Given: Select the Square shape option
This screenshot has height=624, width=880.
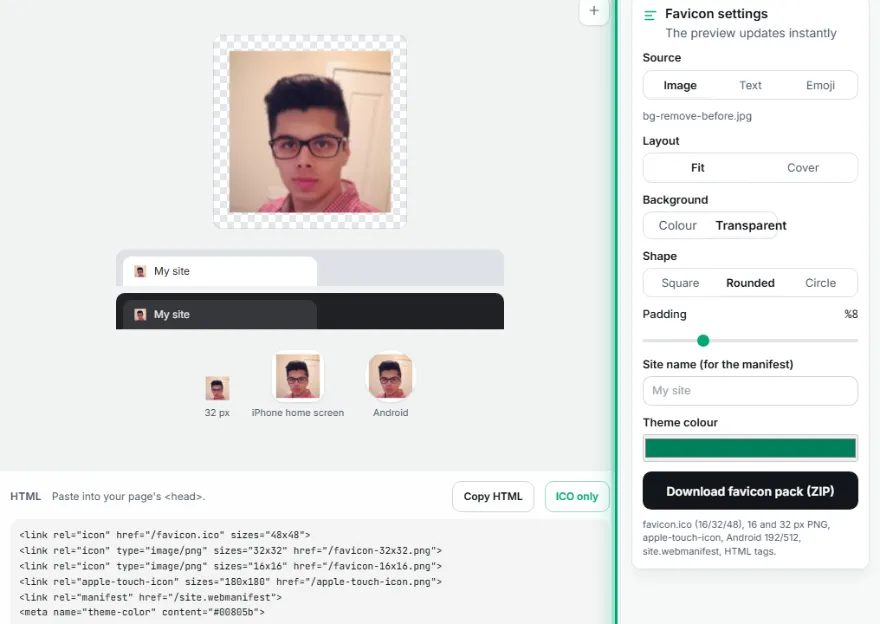Looking at the screenshot, I should coord(680,283).
